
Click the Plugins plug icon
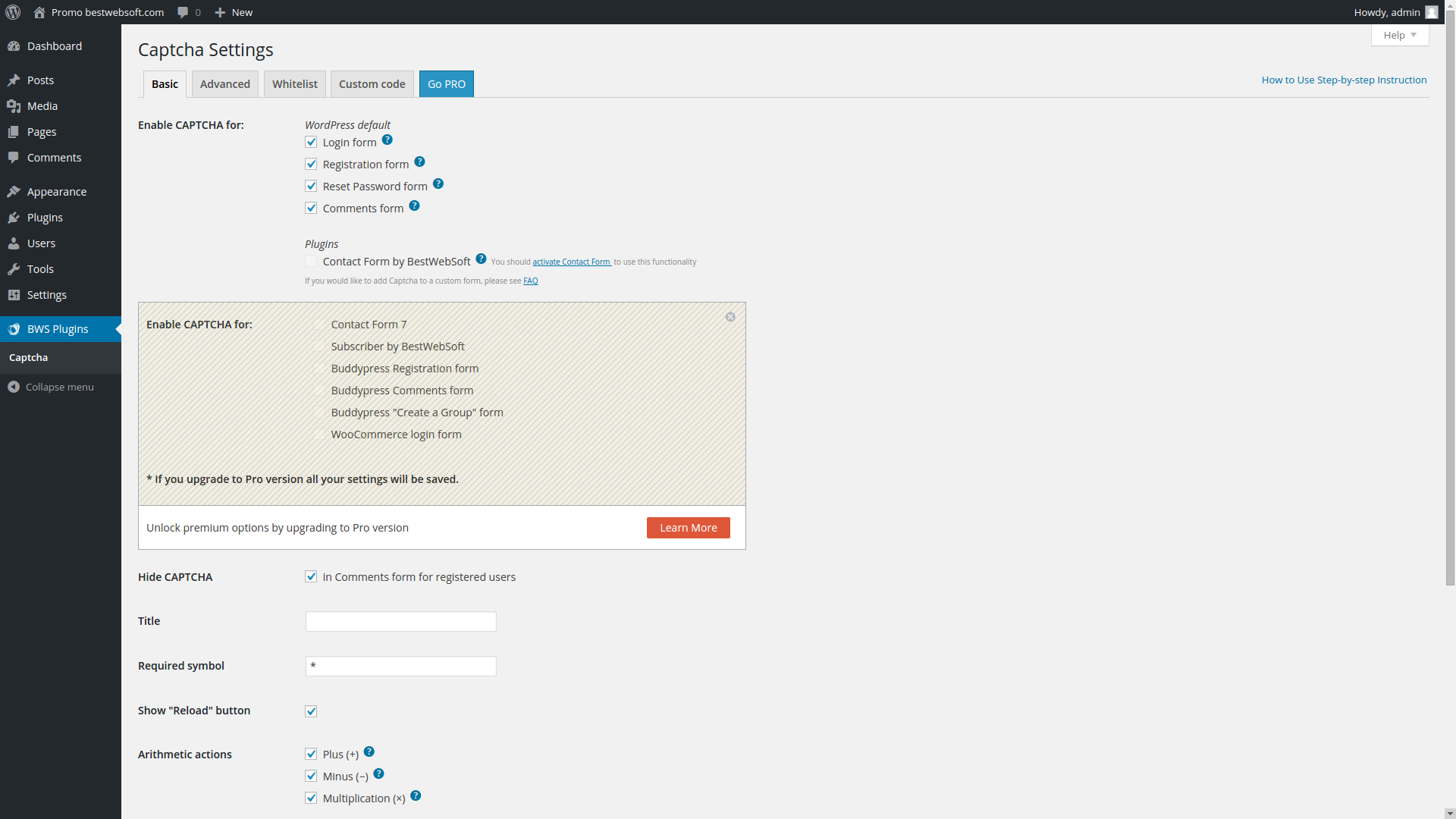click(14, 218)
